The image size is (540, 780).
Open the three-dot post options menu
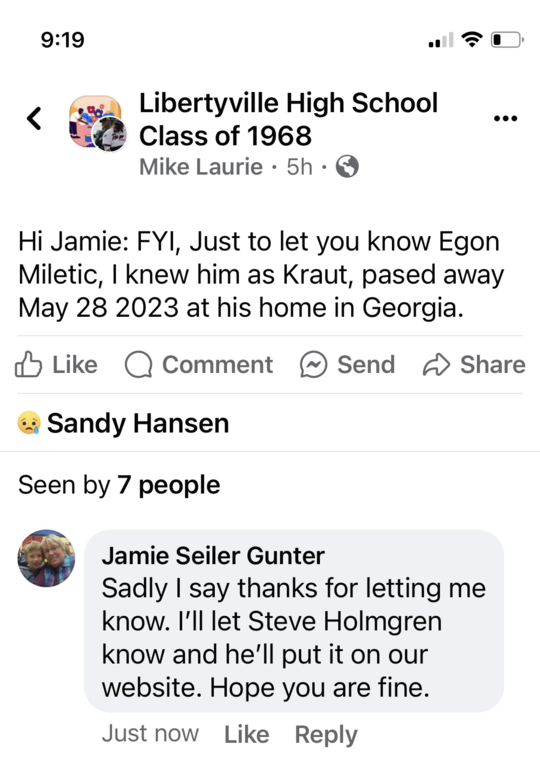pyautogui.click(x=505, y=118)
